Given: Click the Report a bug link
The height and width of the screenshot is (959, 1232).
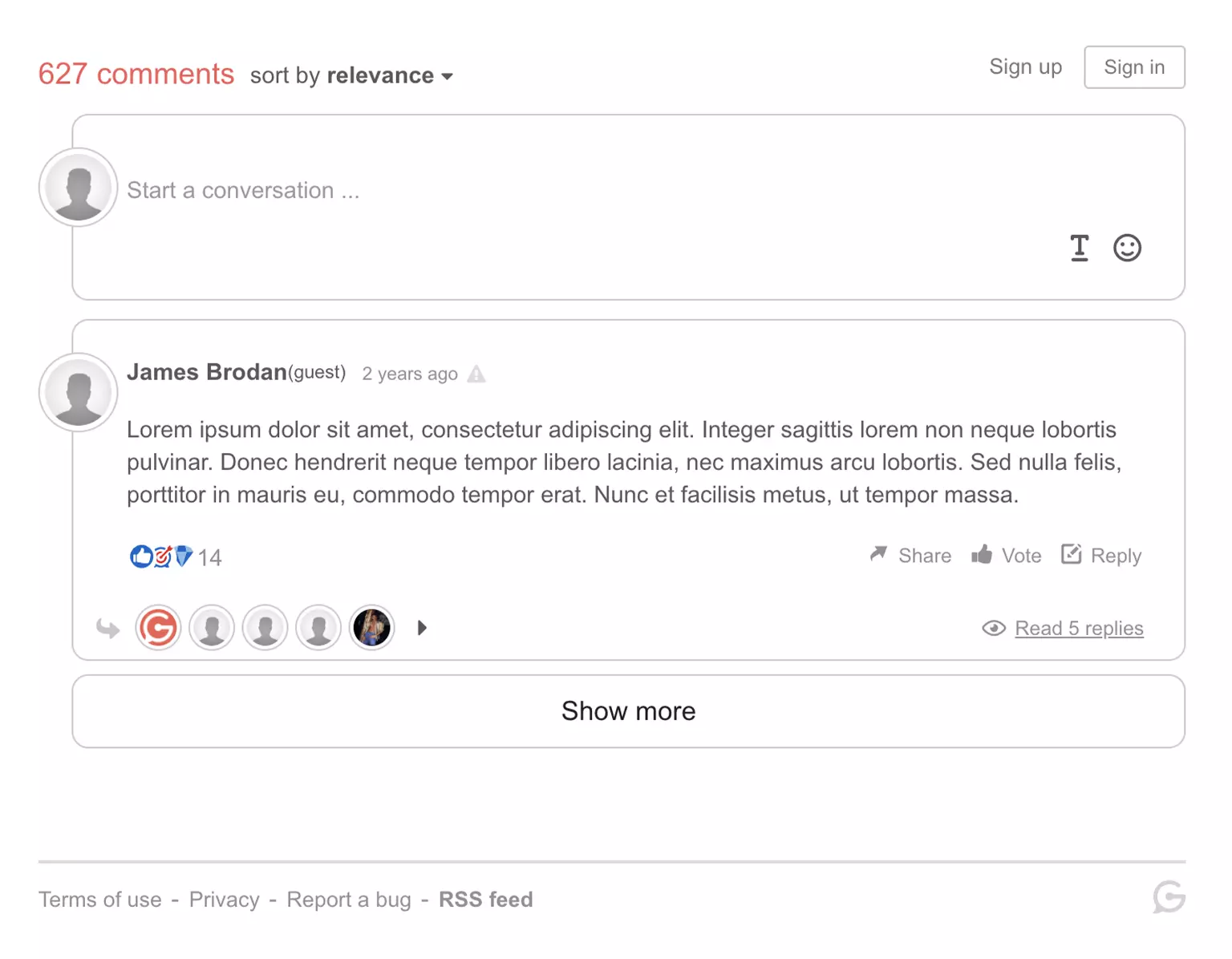Looking at the screenshot, I should tap(349, 900).
